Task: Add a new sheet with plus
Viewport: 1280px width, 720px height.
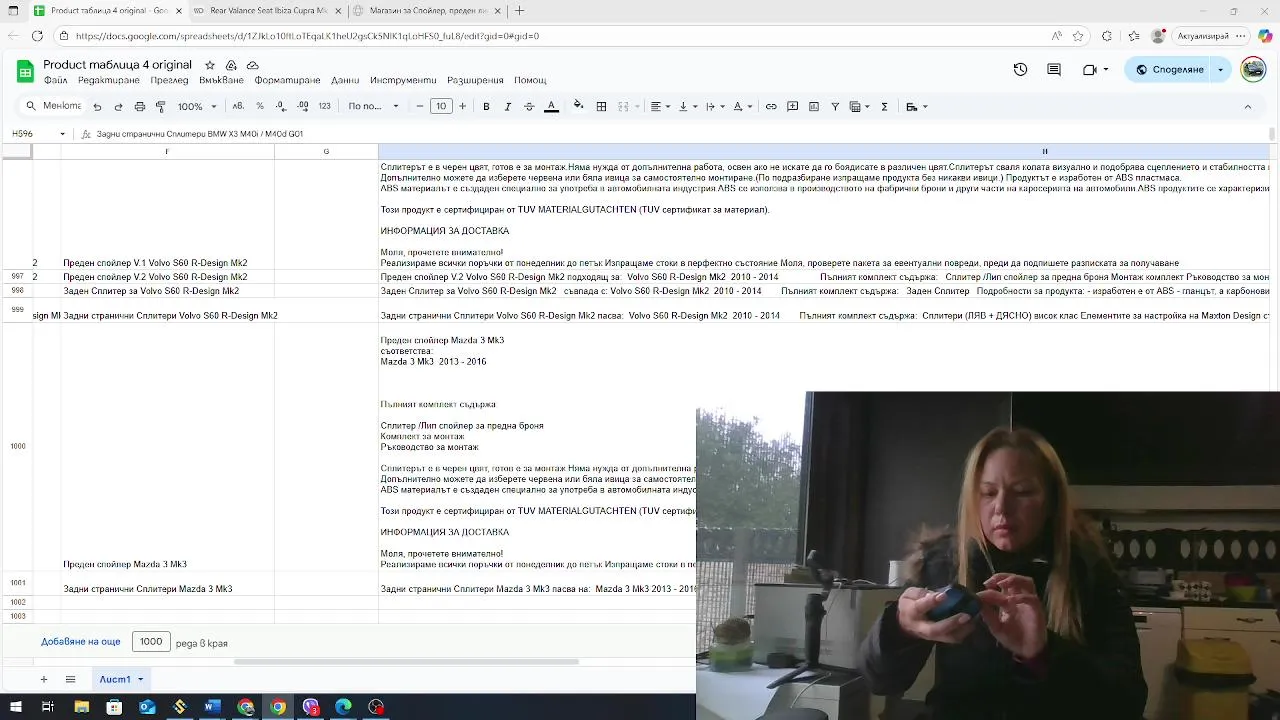Action: tap(43, 679)
